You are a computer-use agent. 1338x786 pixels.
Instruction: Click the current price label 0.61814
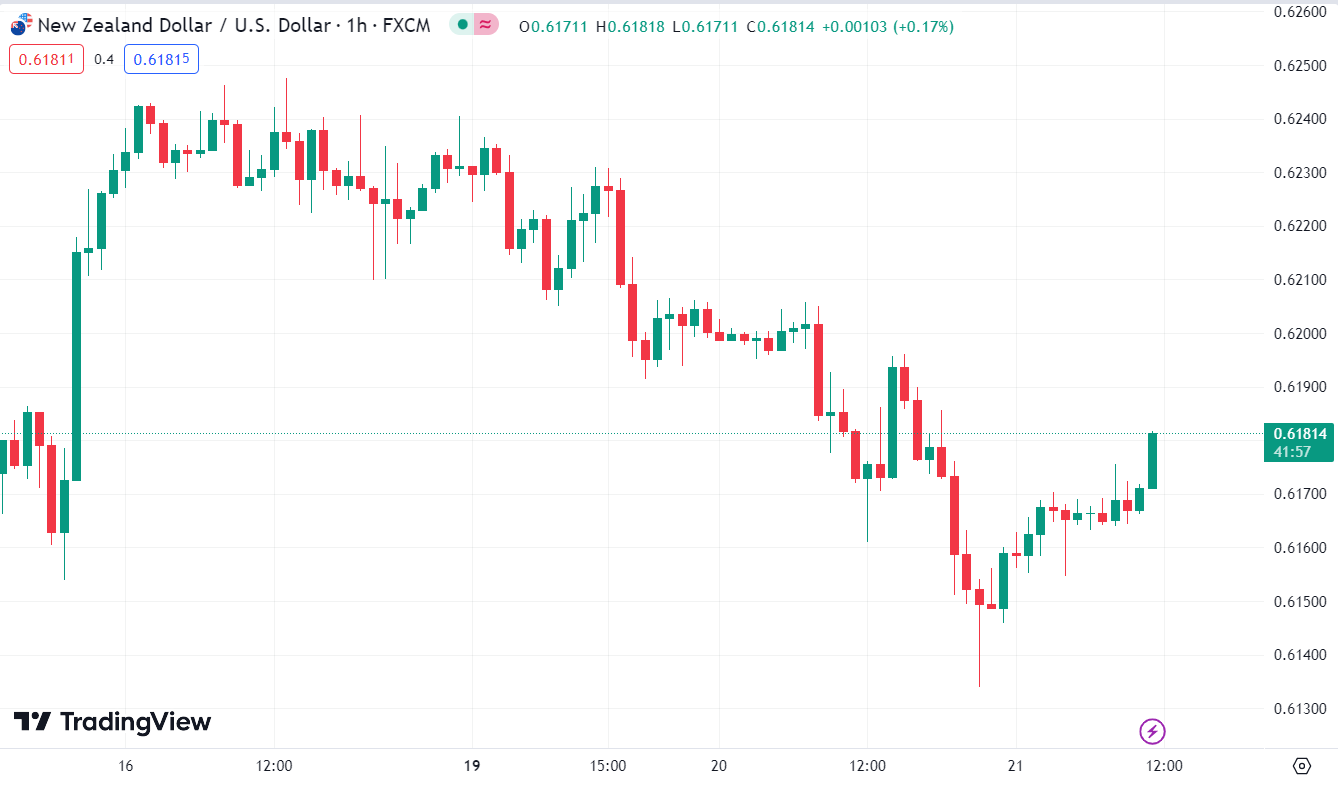click(1300, 434)
